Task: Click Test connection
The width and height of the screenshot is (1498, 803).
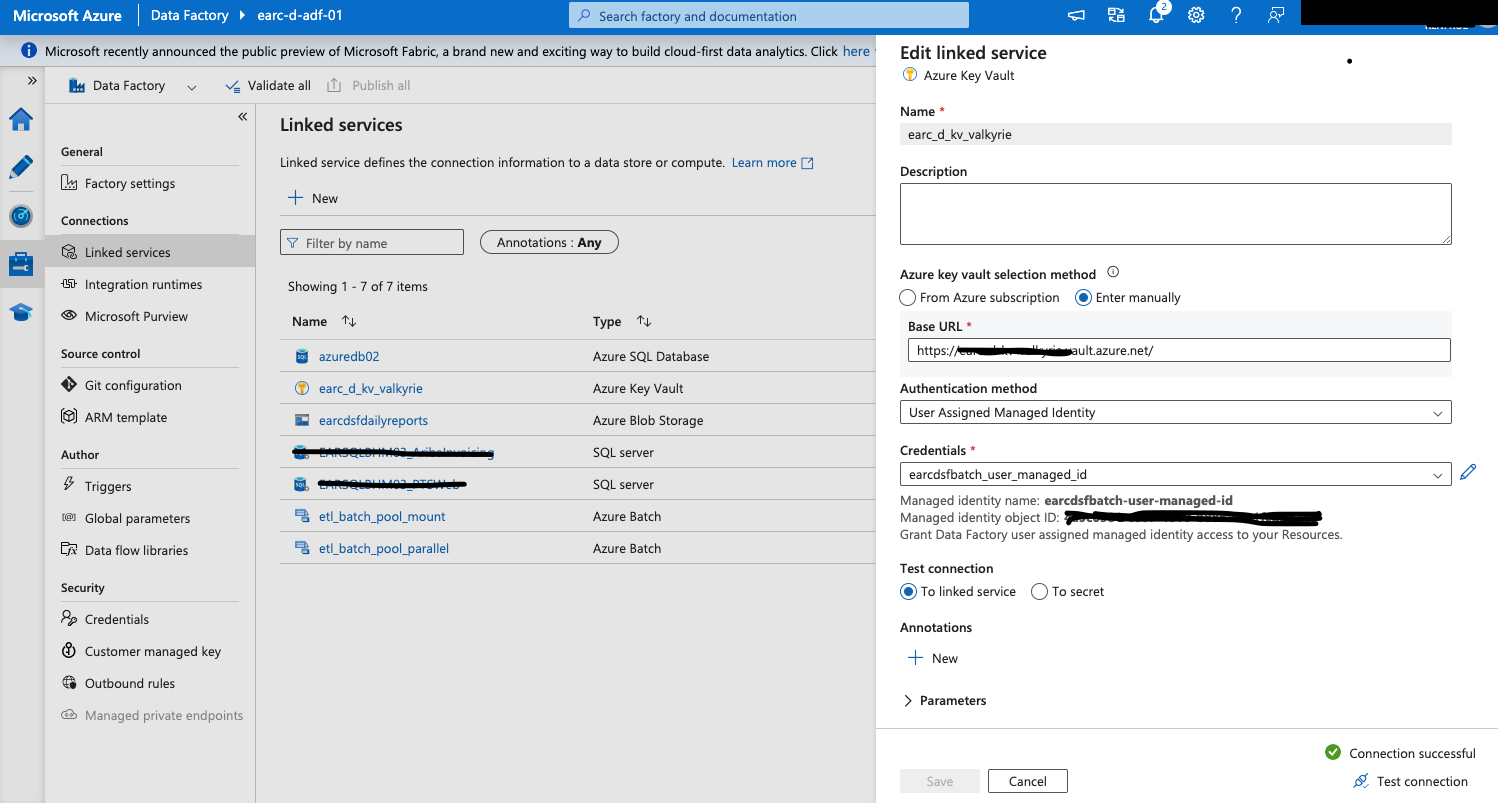Action: coord(1410,781)
